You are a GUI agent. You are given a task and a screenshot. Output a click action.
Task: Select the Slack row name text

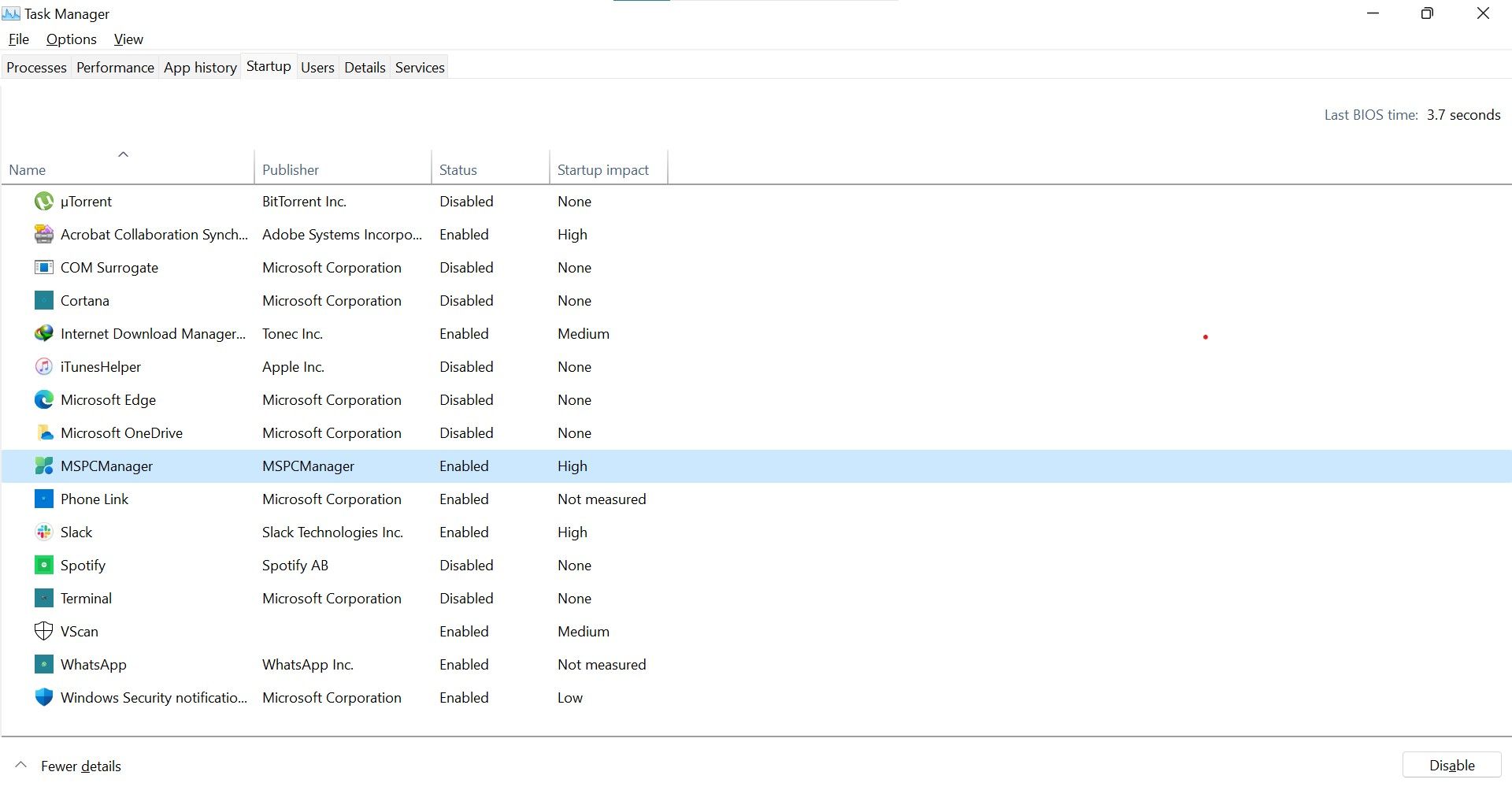[76, 532]
